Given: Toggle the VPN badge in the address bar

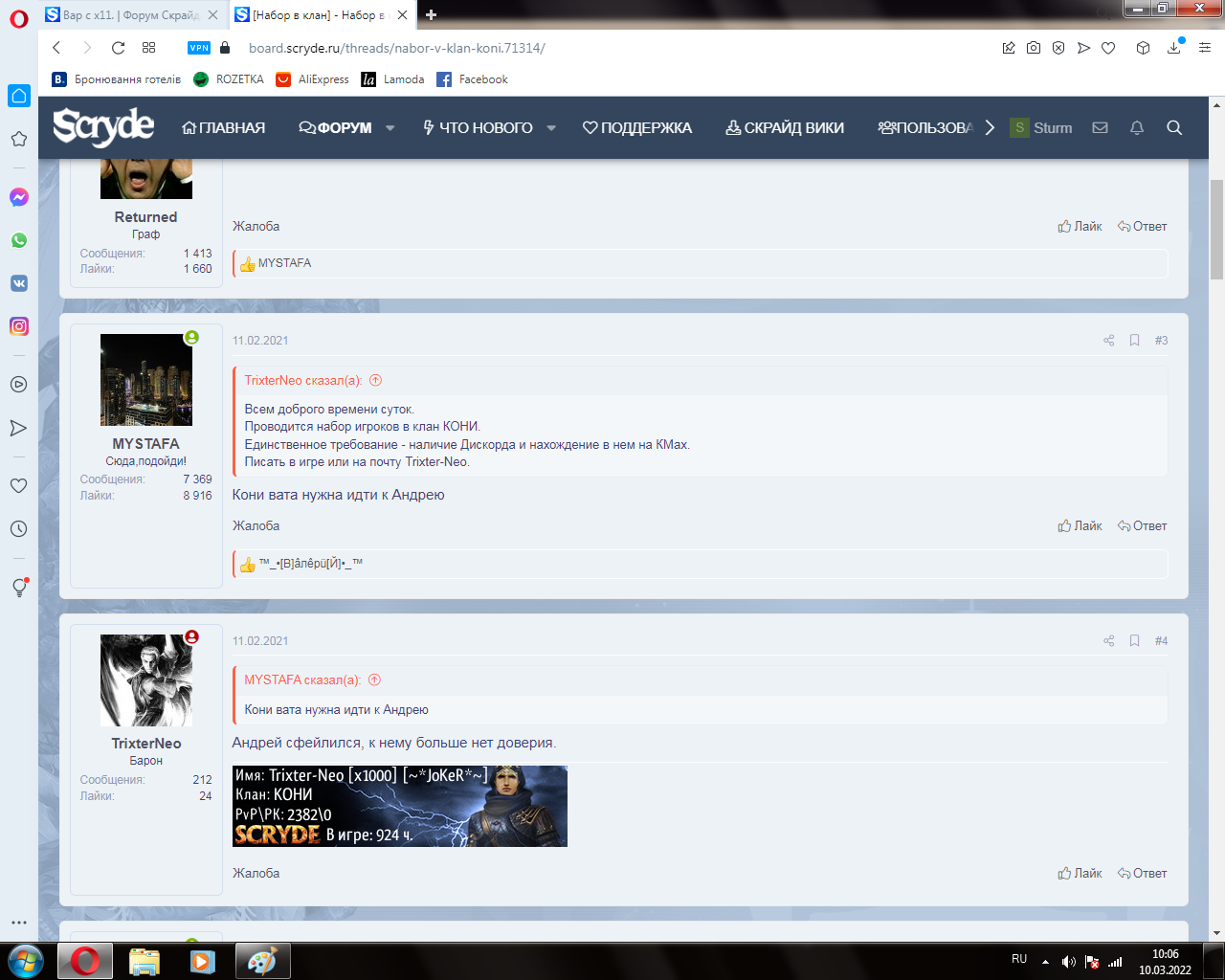Looking at the screenshot, I should pos(199,48).
